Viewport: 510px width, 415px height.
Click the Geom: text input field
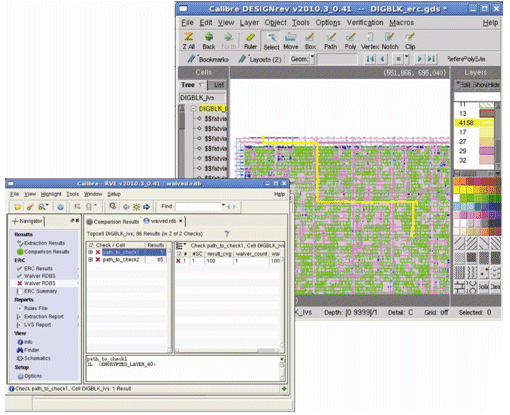337,59
